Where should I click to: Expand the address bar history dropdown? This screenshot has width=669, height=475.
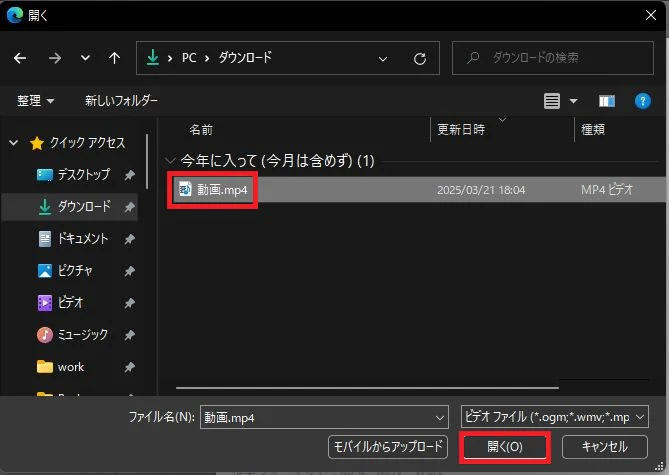[x=383, y=59]
